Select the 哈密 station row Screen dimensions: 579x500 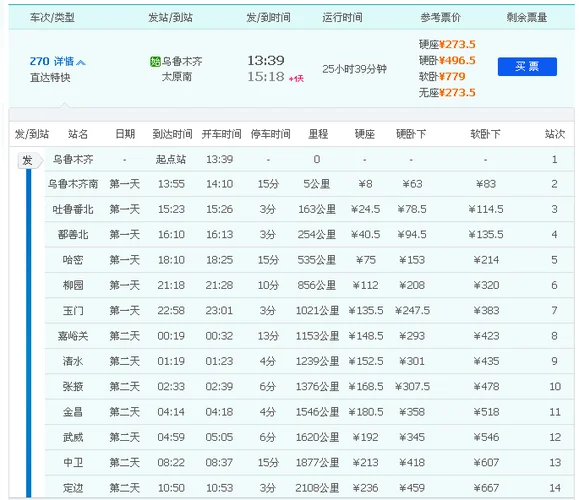pos(309,260)
